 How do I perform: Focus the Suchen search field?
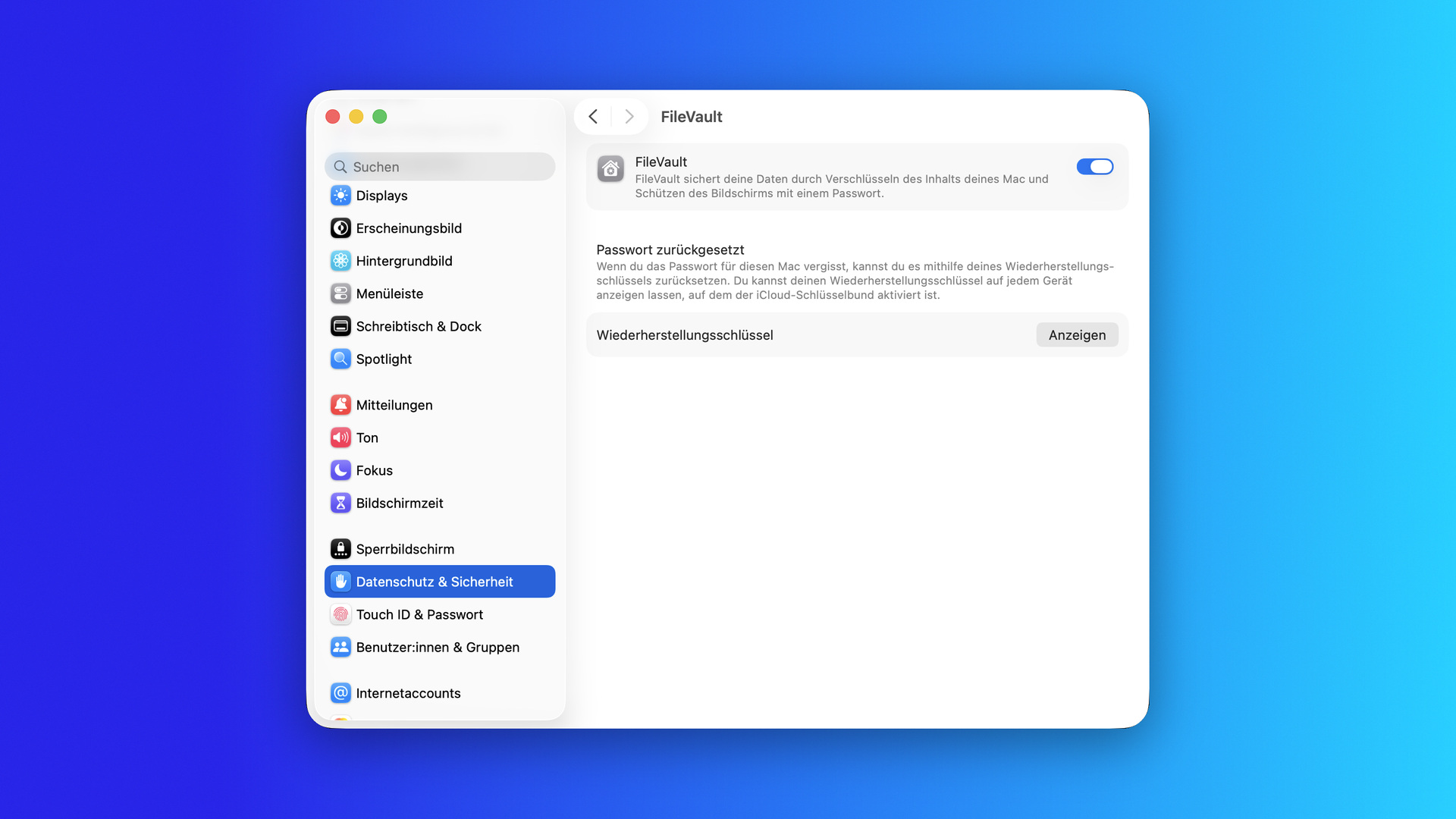(440, 167)
